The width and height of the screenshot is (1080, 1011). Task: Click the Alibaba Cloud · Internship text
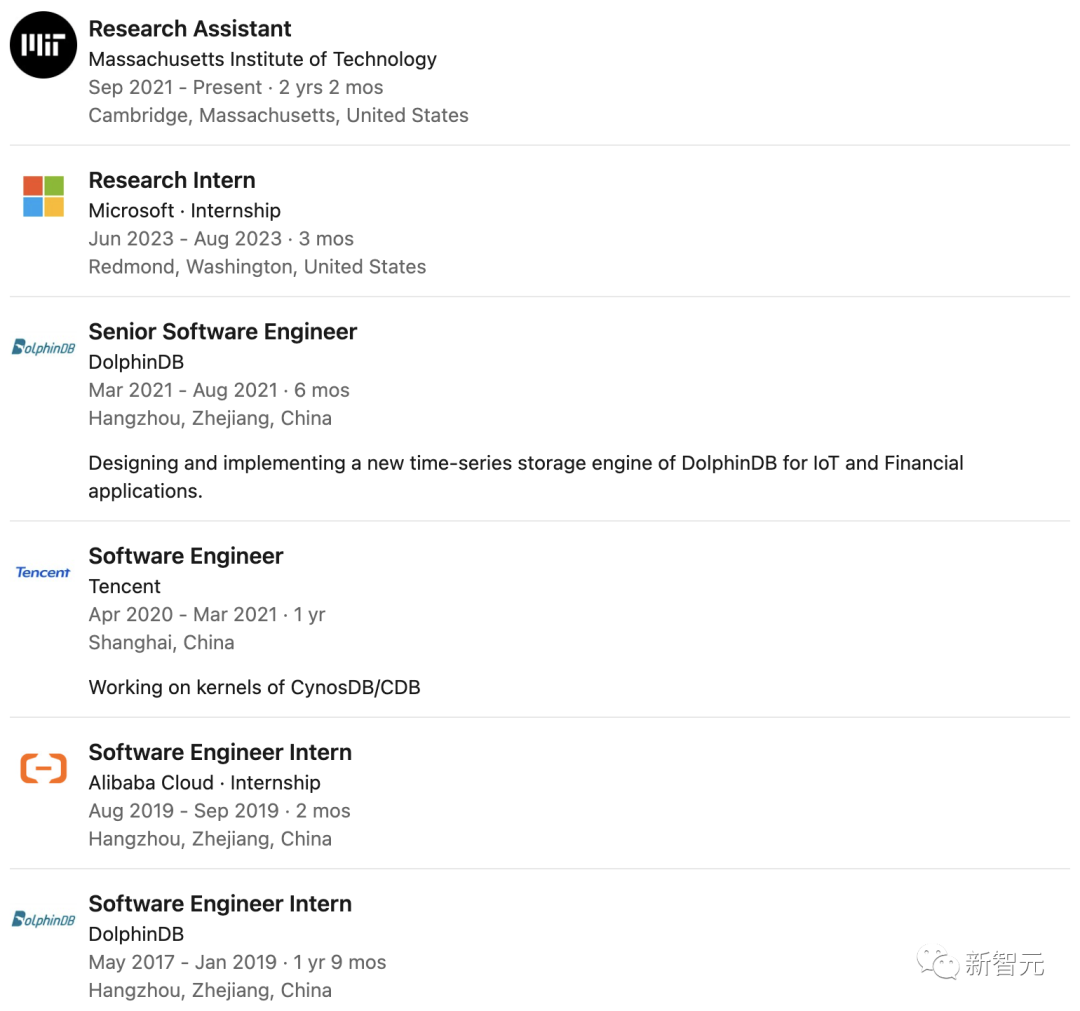point(205,782)
